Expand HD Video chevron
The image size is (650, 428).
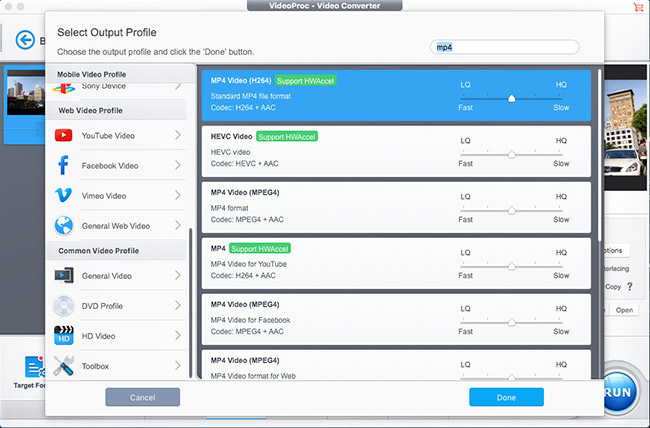point(178,335)
